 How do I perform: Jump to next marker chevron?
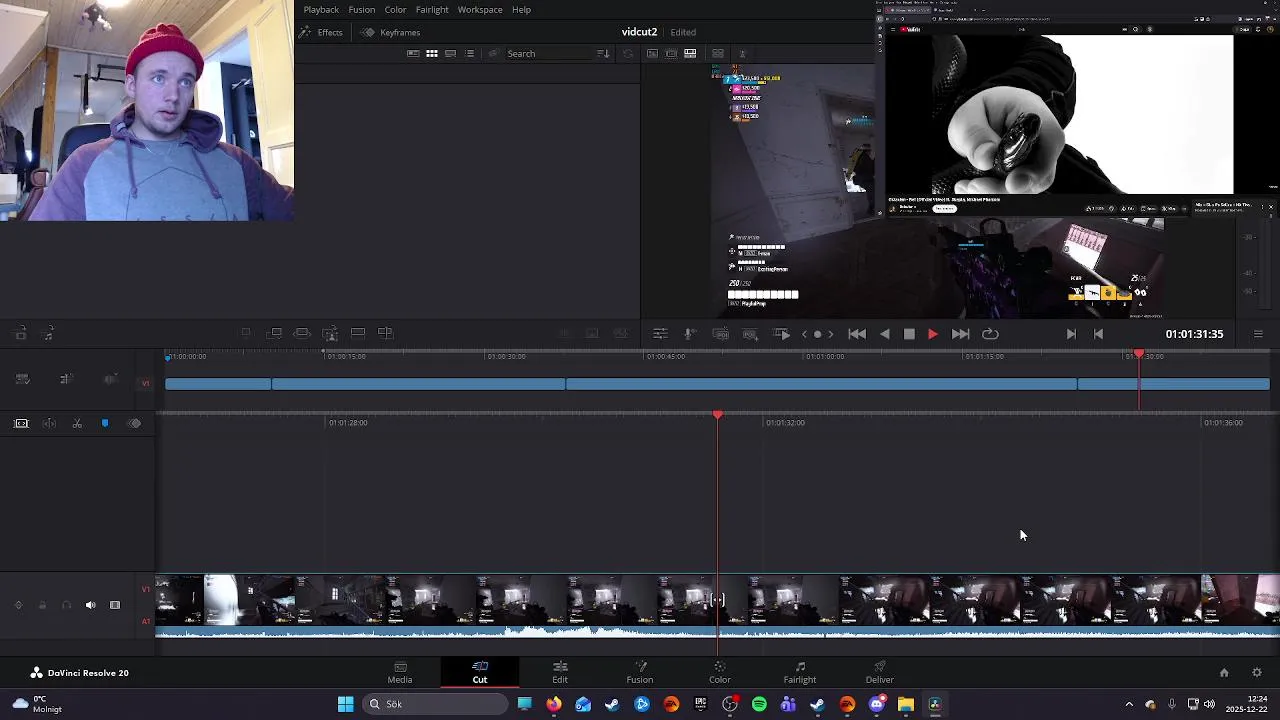pyautogui.click(x=830, y=334)
